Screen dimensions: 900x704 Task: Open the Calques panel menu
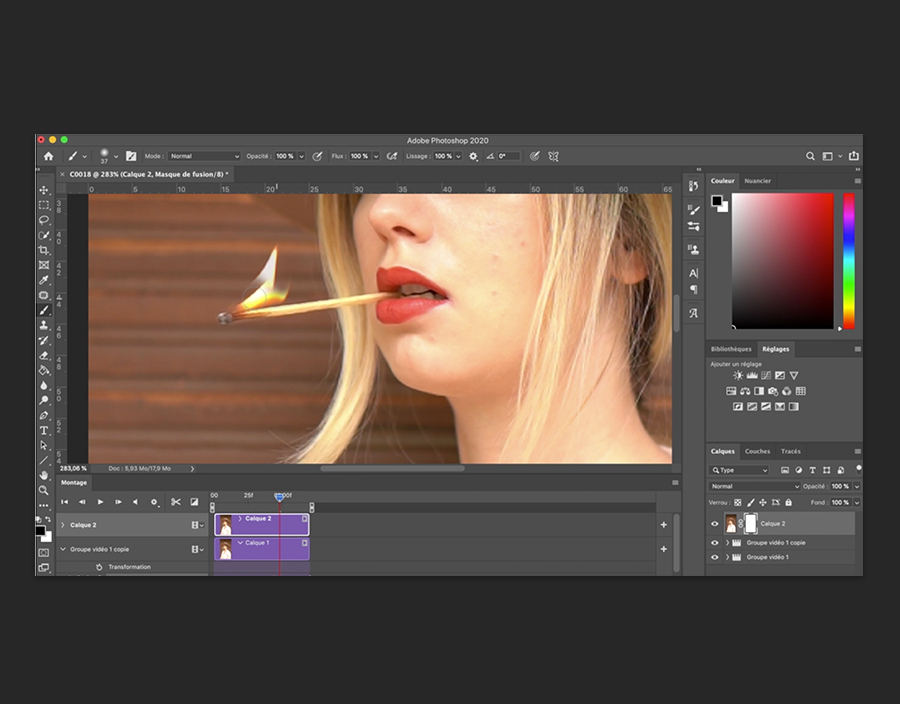click(858, 451)
